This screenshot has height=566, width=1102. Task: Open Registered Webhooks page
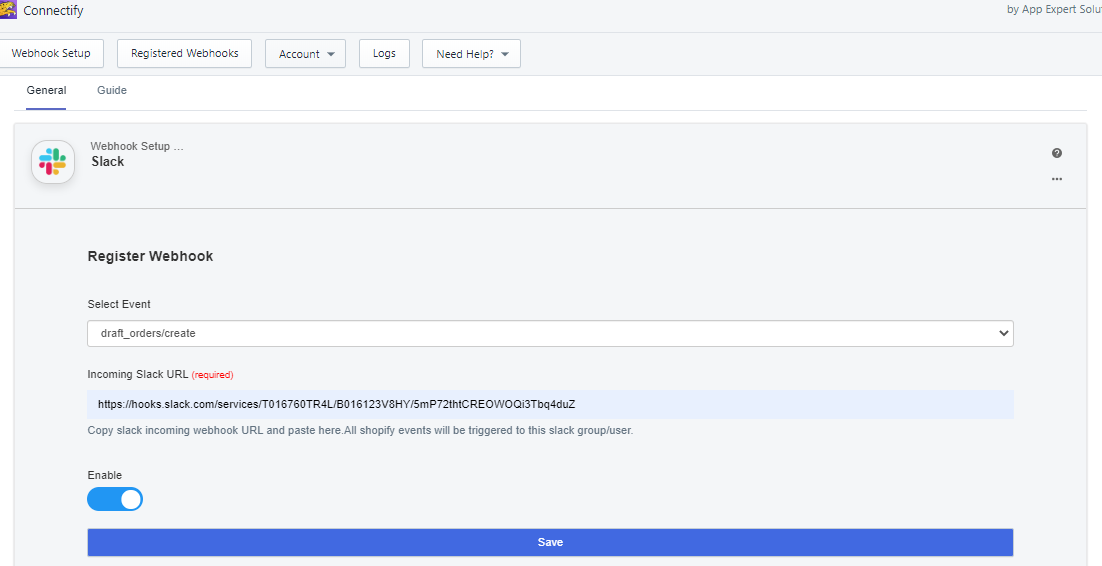[184, 53]
